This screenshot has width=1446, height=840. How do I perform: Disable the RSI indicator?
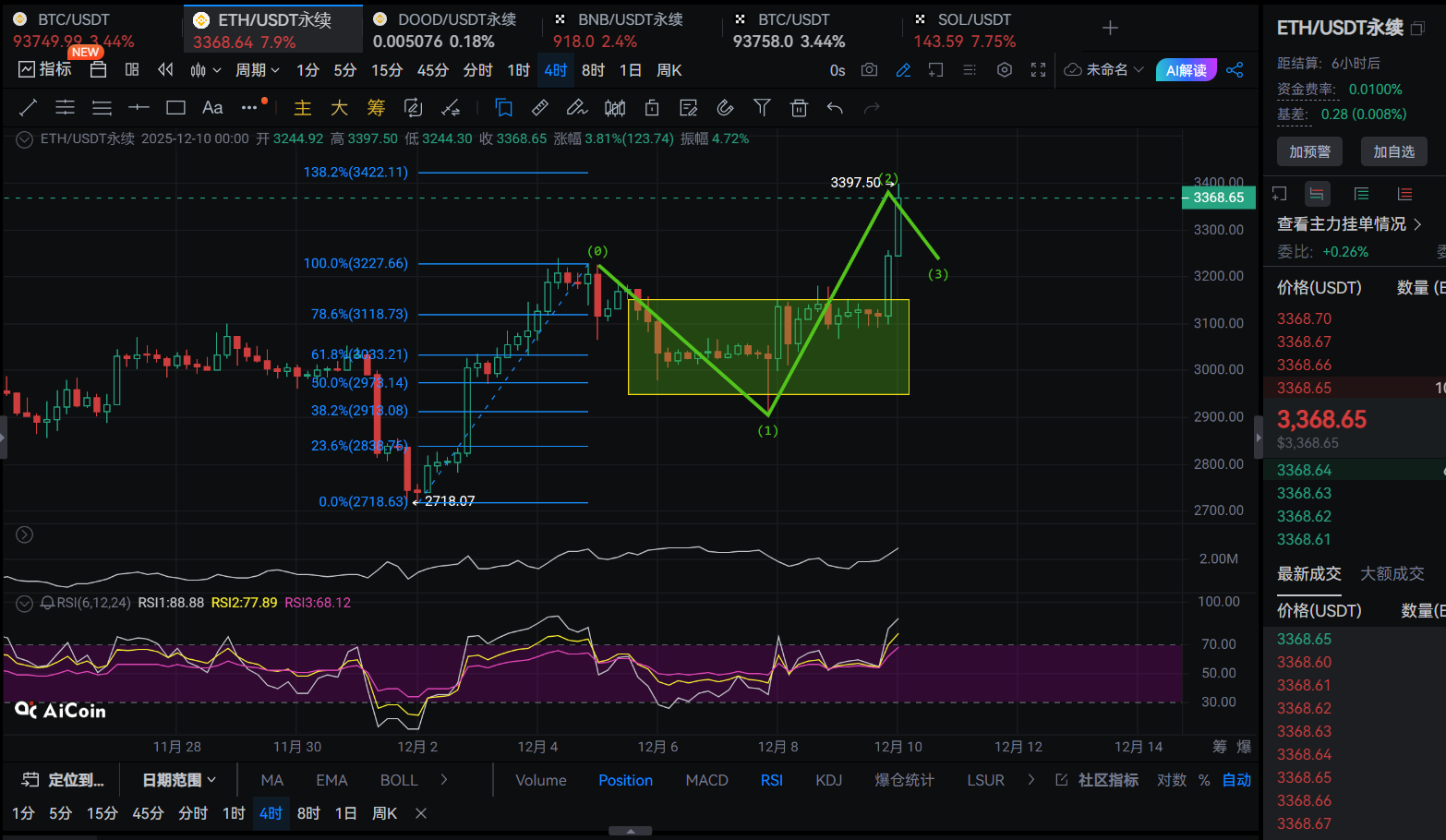tap(771, 780)
